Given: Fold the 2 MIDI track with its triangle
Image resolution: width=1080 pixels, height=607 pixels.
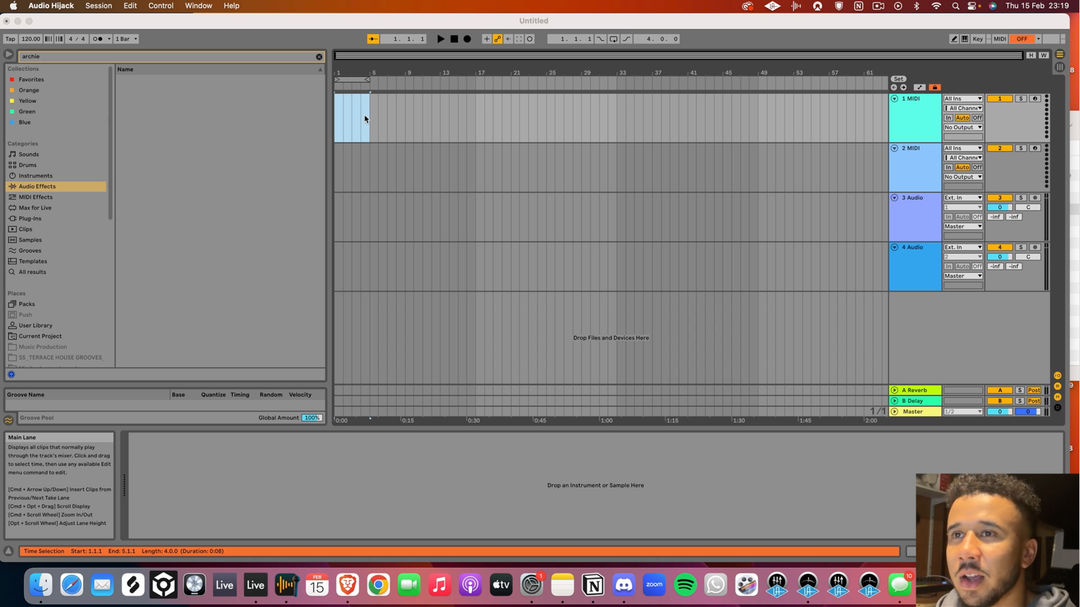Looking at the screenshot, I should point(894,148).
